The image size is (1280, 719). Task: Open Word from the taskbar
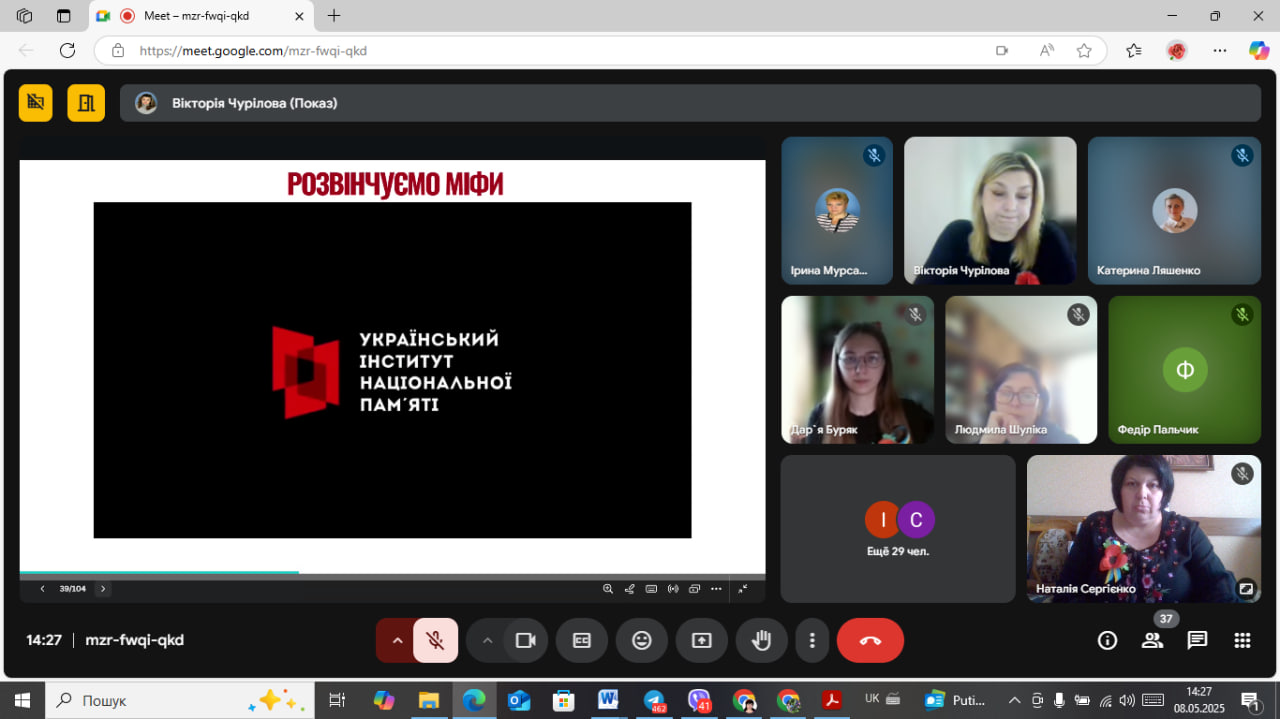tap(608, 700)
